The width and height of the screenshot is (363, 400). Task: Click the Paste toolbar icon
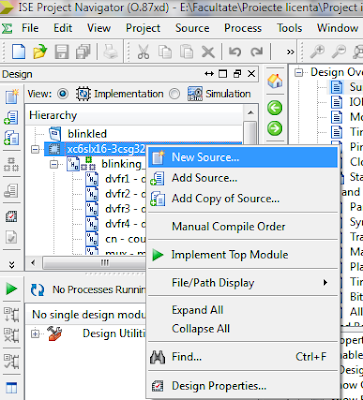coord(186,52)
